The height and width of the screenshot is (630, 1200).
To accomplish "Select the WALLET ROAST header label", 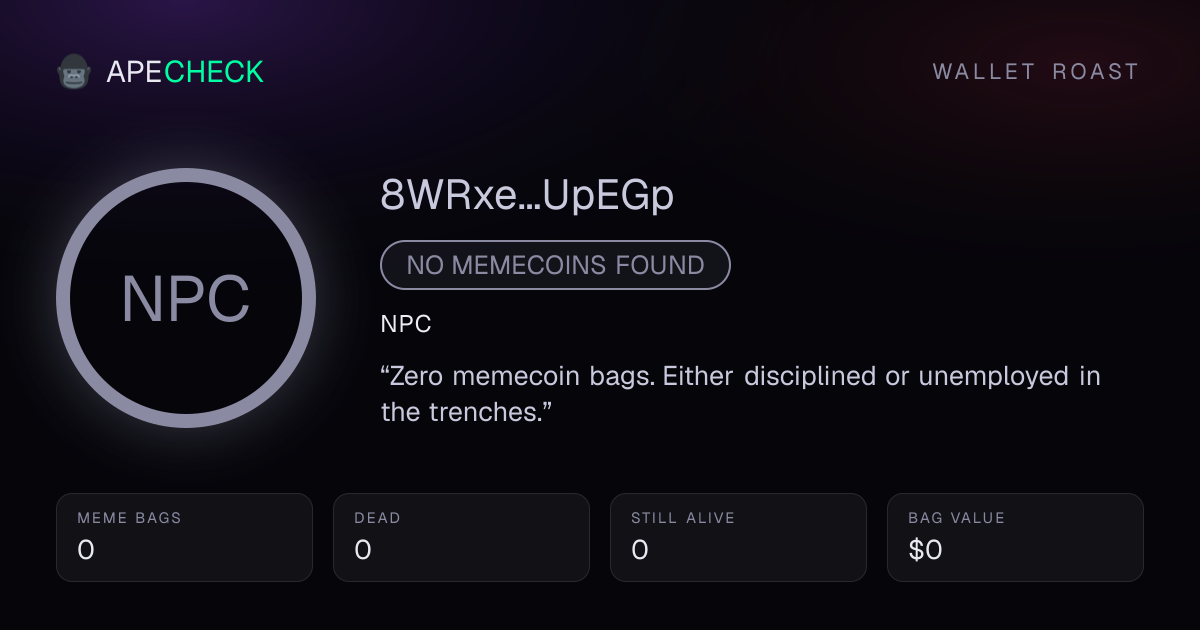I will pyautogui.click(x=1036, y=72).
